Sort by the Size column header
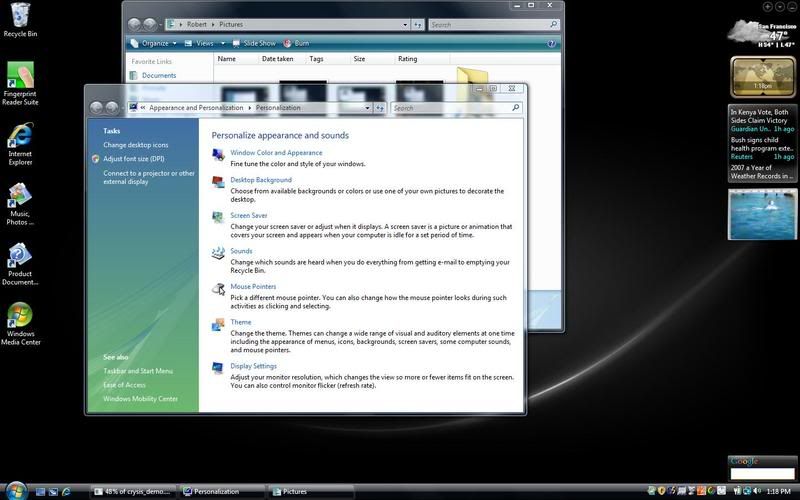Screen dimensions: 800x500 coord(372,59)
